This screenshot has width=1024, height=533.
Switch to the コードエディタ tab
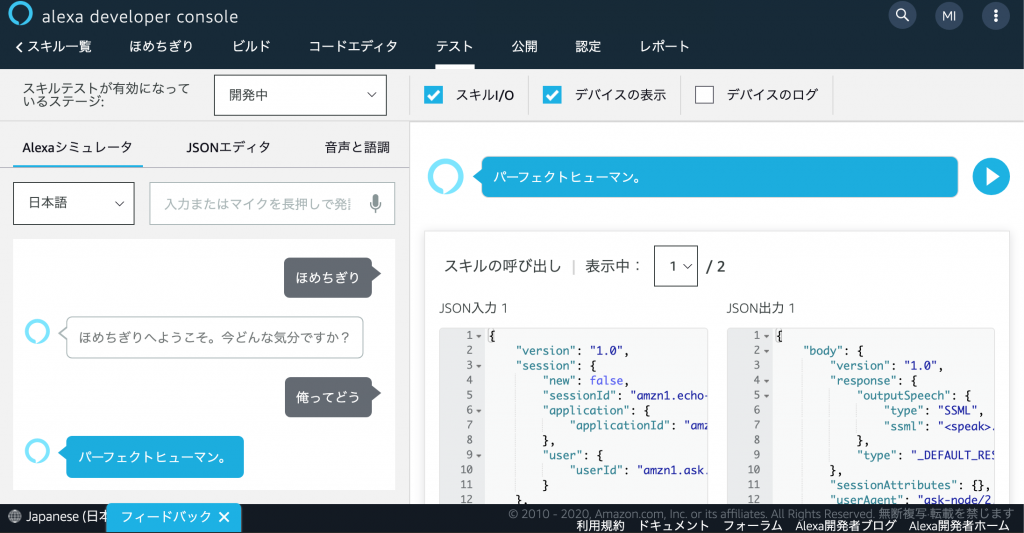tap(353, 46)
